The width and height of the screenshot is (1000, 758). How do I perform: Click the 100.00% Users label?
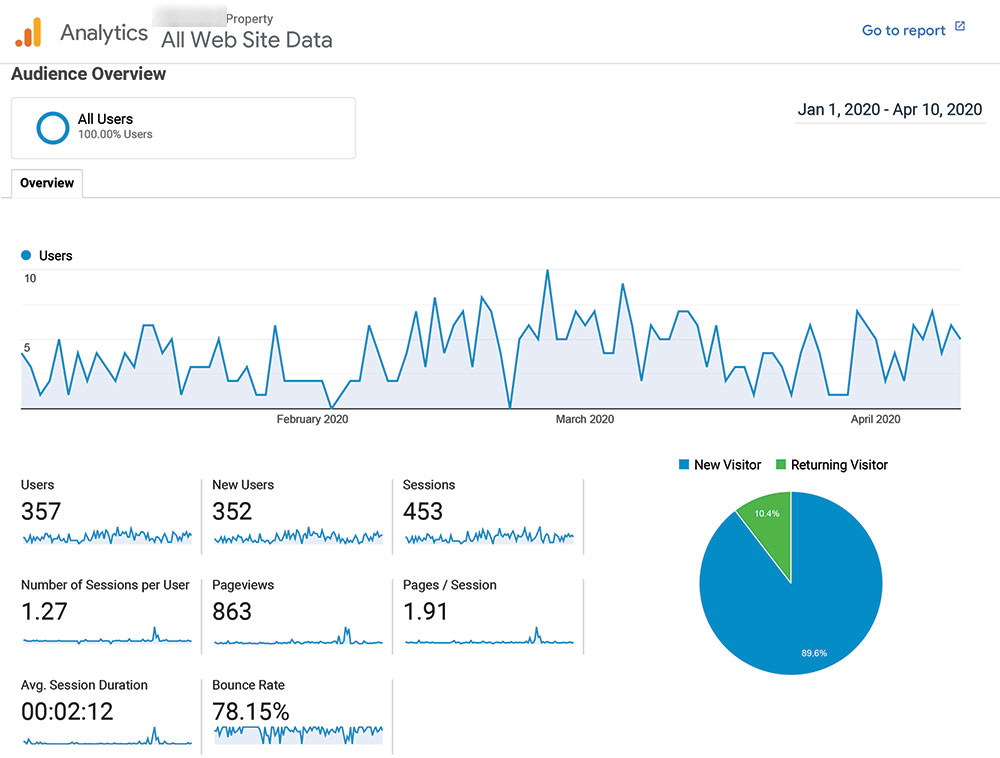pos(115,135)
